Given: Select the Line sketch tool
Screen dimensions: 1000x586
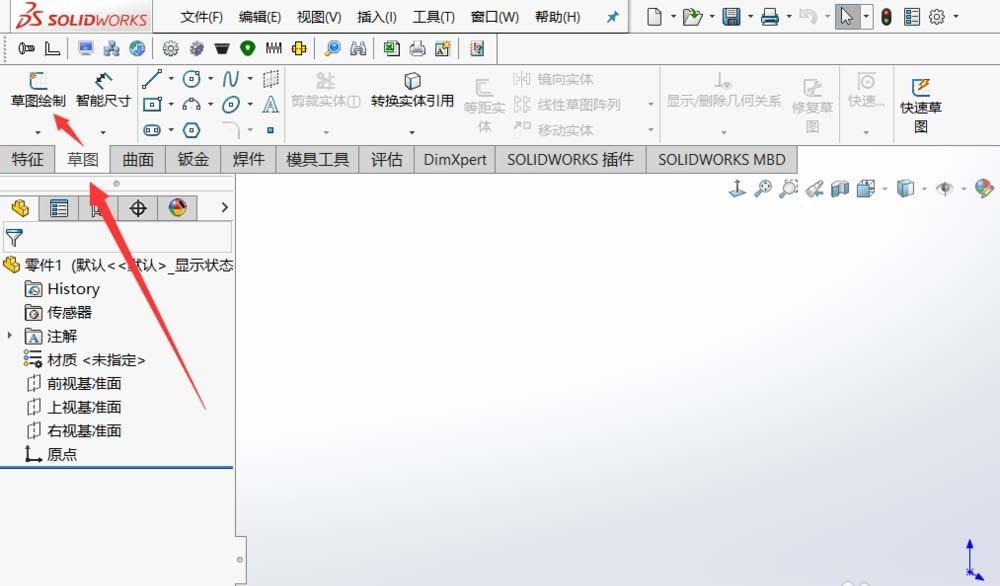Looking at the screenshot, I should click(151, 78).
